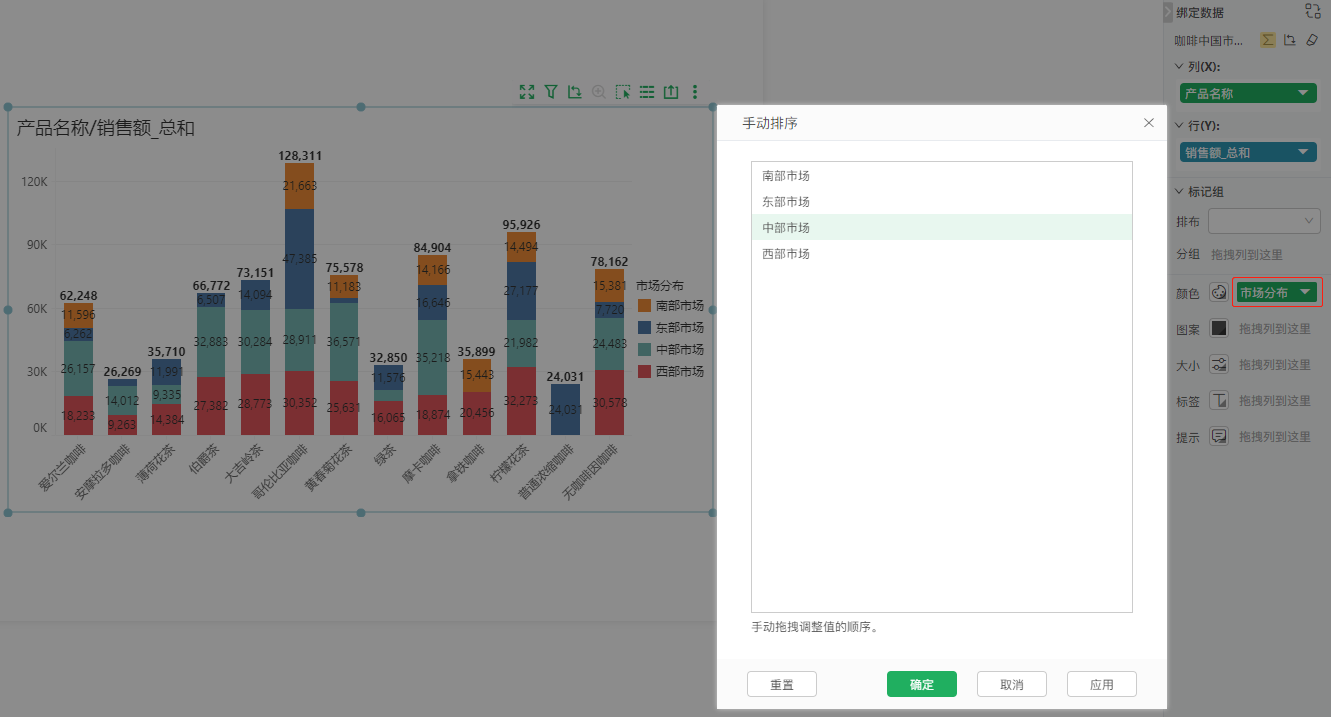Image resolution: width=1331 pixels, height=717 pixels.
Task: Open the chart filter funnel icon
Action: (551, 92)
